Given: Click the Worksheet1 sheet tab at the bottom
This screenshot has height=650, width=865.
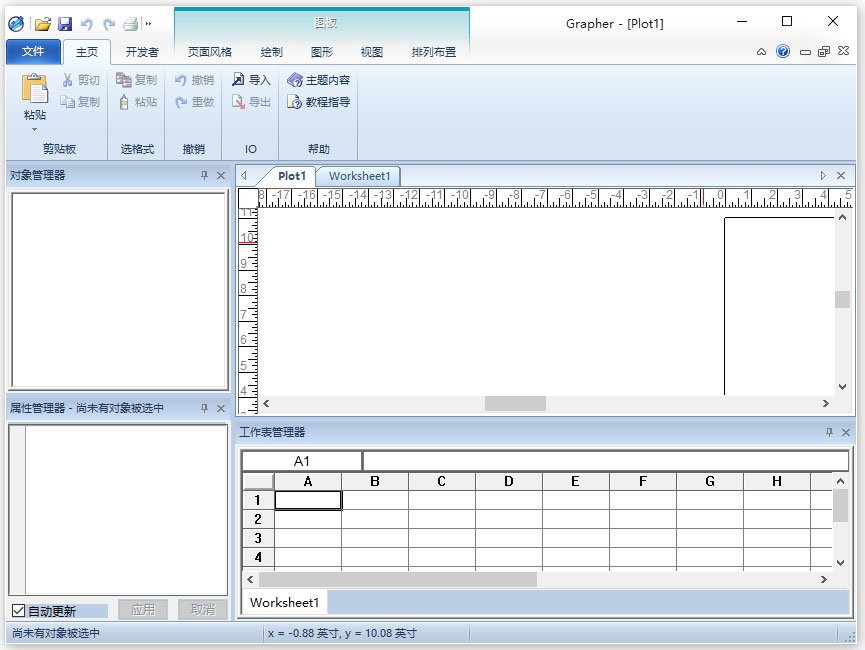Looking at the screenshot, I should (x=285, y=602).
